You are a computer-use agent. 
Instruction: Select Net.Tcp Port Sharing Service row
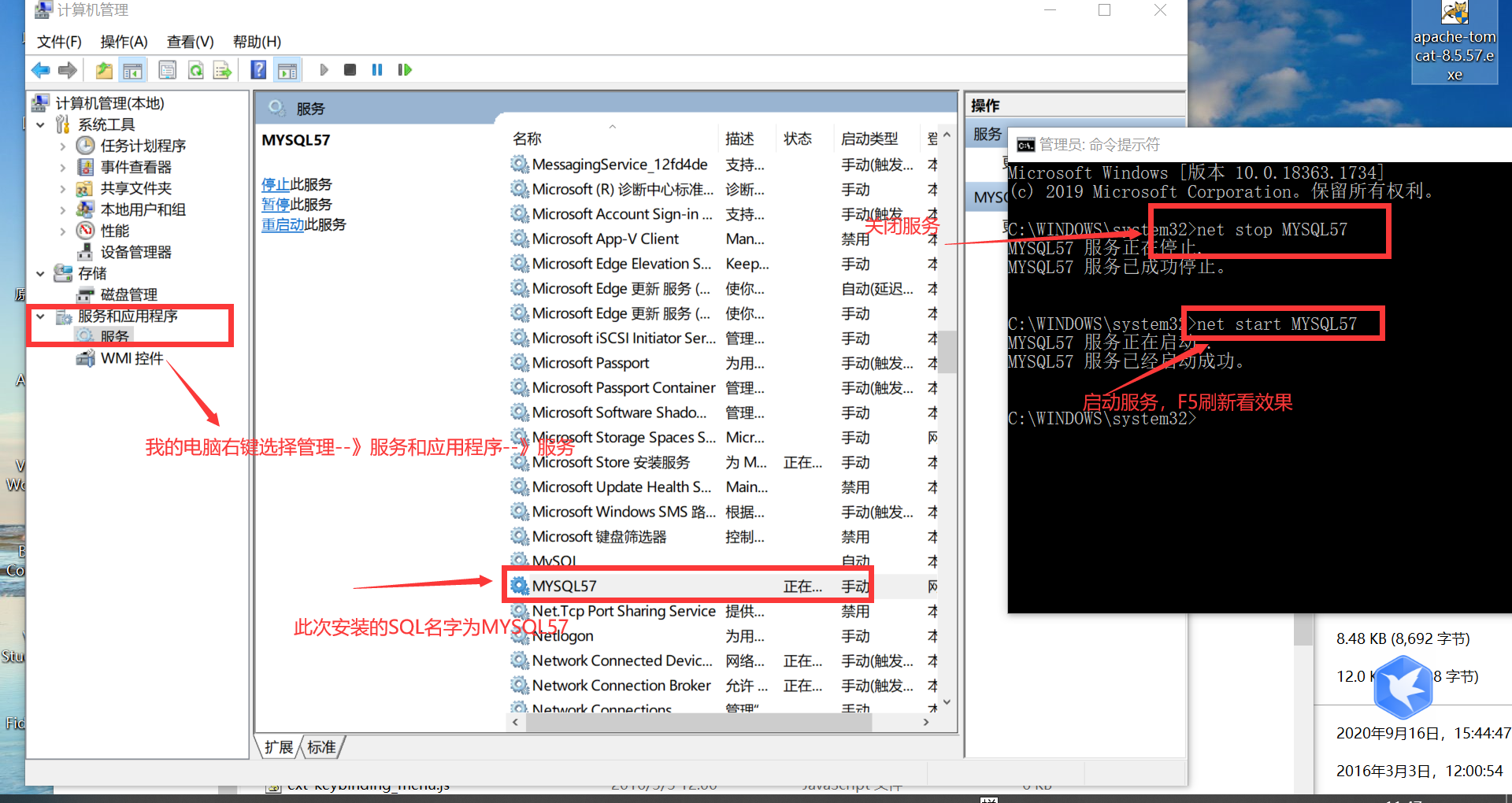click(722, 611)
